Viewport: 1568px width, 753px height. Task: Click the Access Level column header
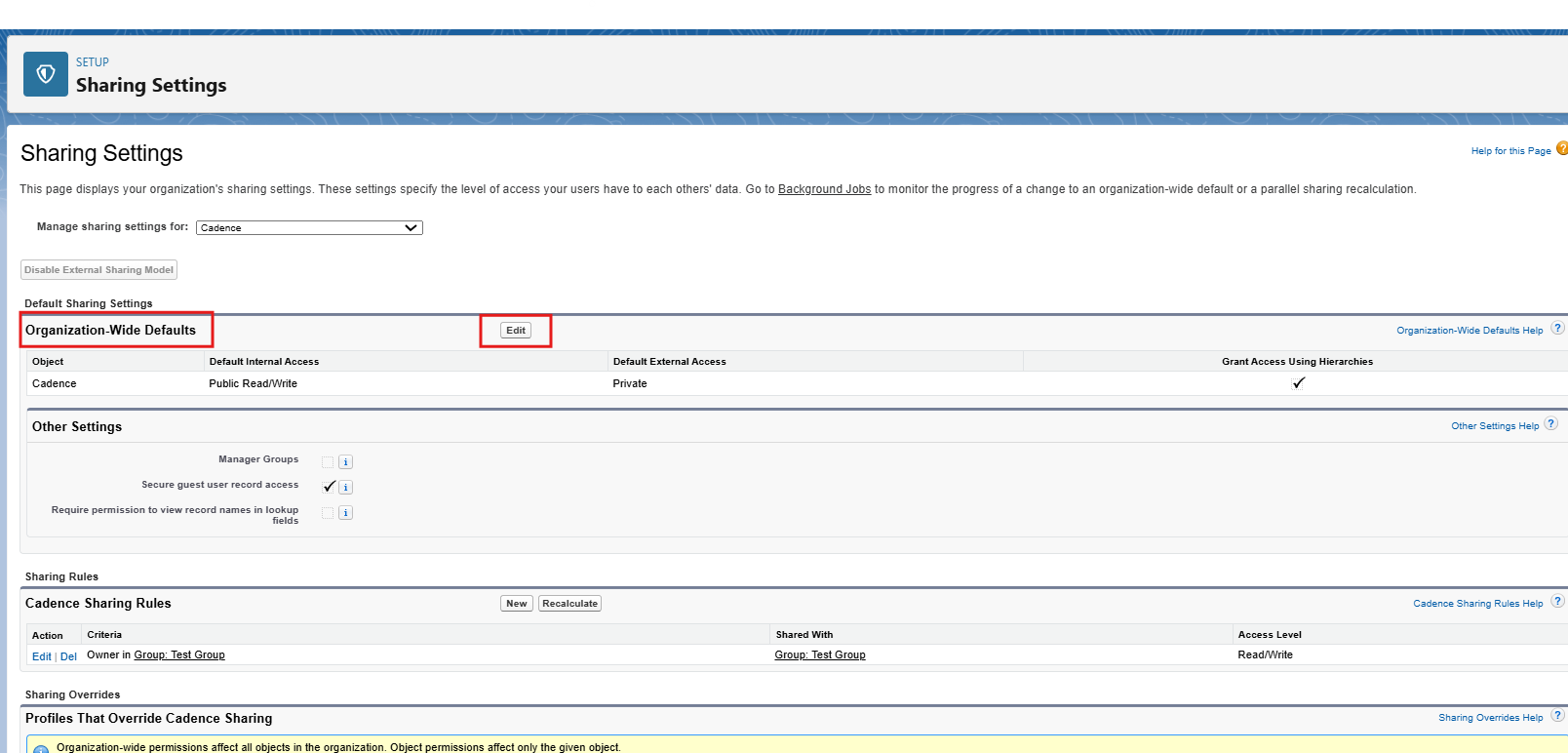(x=1270, y=634)
